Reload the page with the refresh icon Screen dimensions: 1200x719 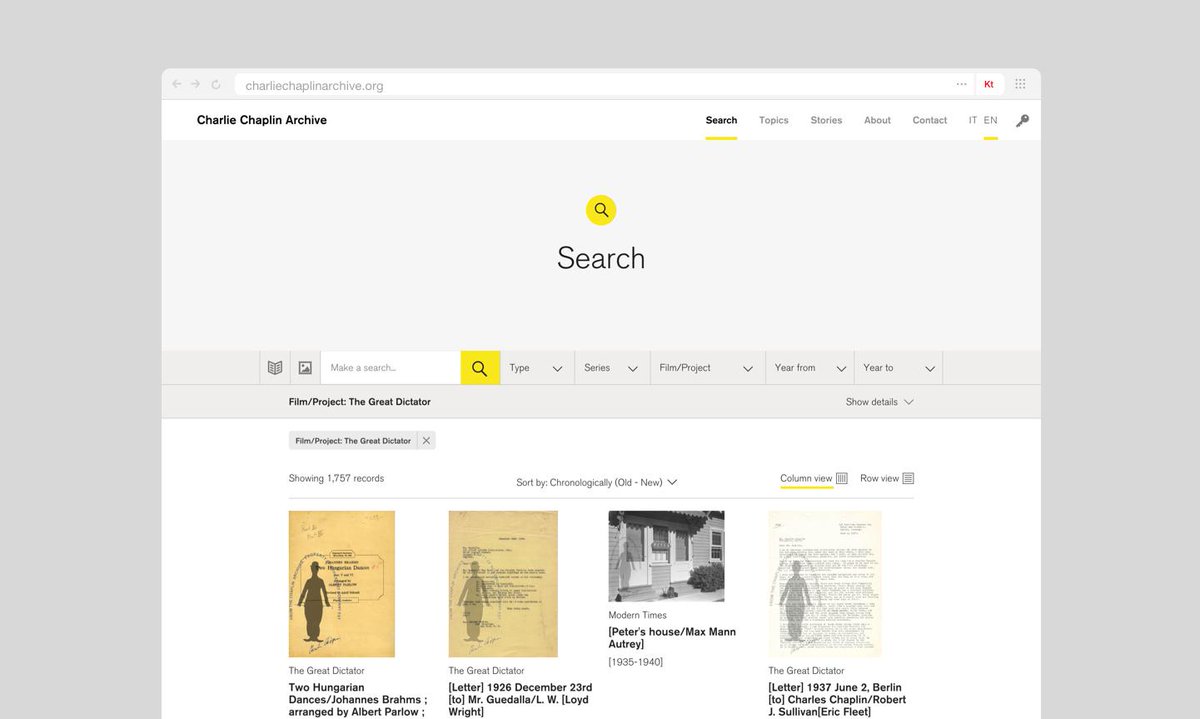[x=215, y=85]
